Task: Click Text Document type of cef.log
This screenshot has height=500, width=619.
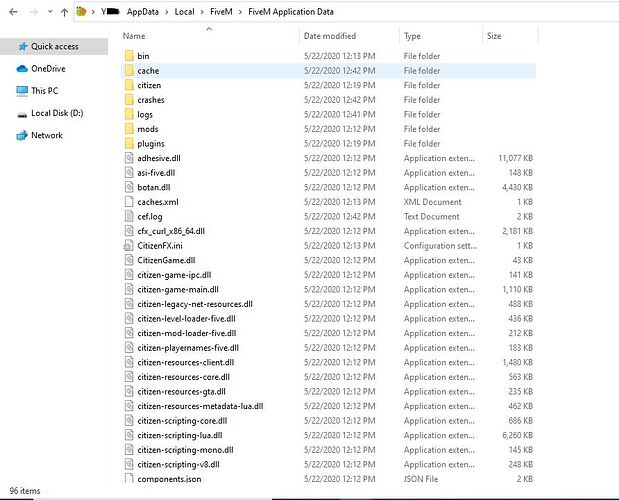Action: (x=431, y=216)
